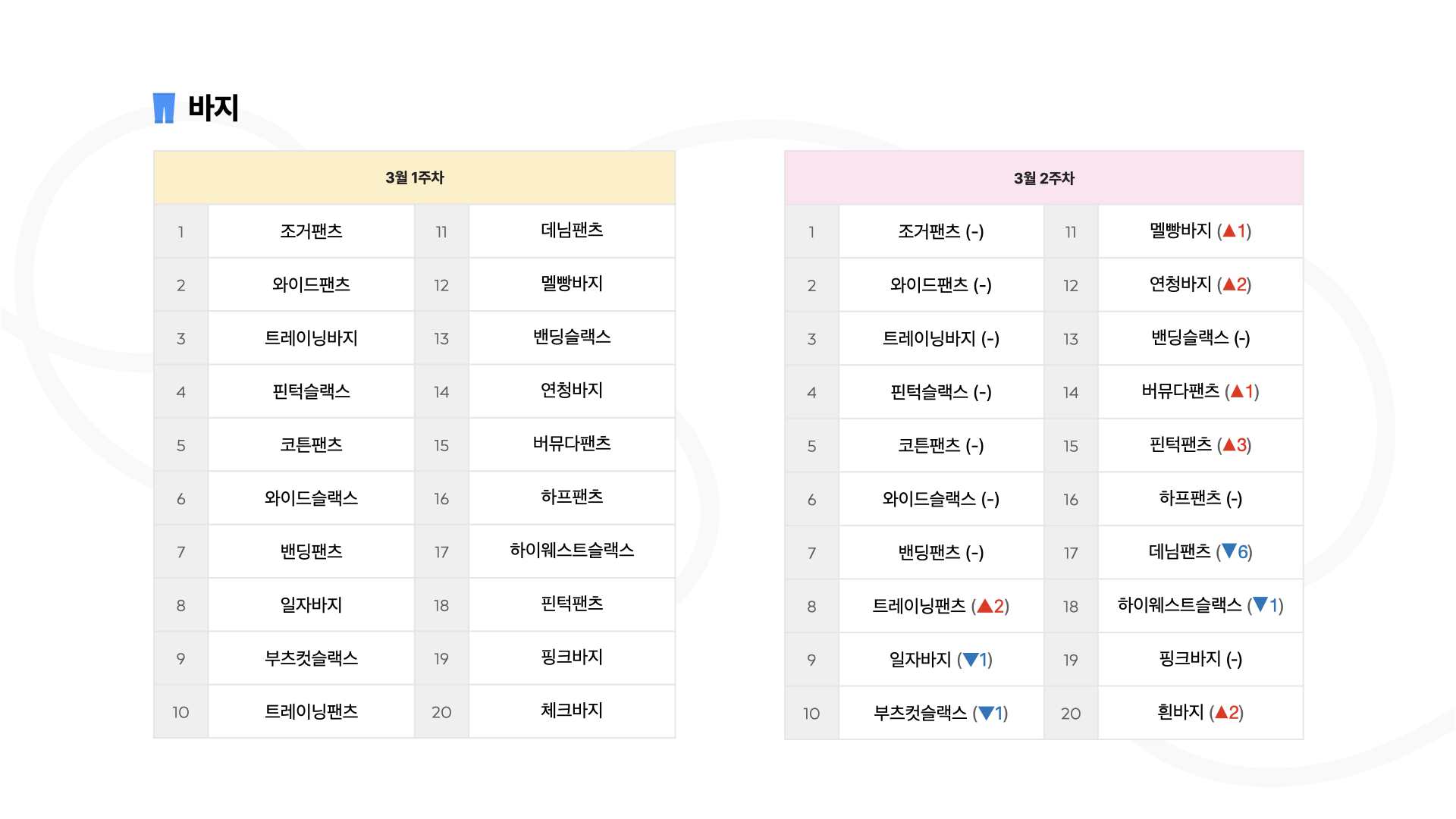Click the red up arrow beside 연청바지
This screenshot has height=819, width=1456.
tap(1229, 284)
